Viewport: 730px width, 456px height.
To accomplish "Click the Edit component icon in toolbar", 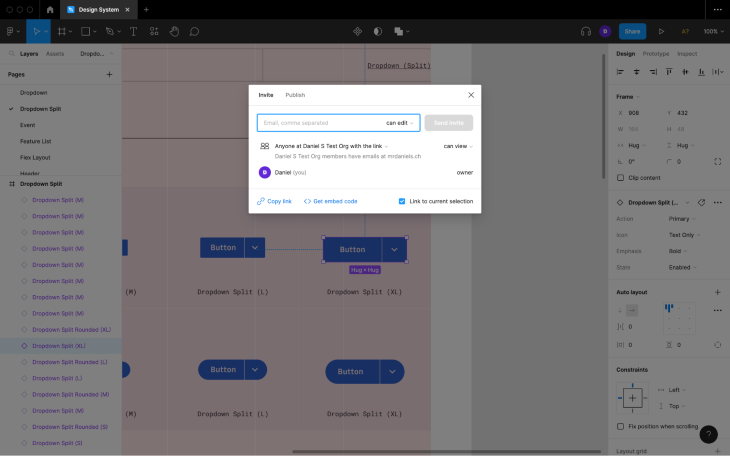I will [358, 31].
